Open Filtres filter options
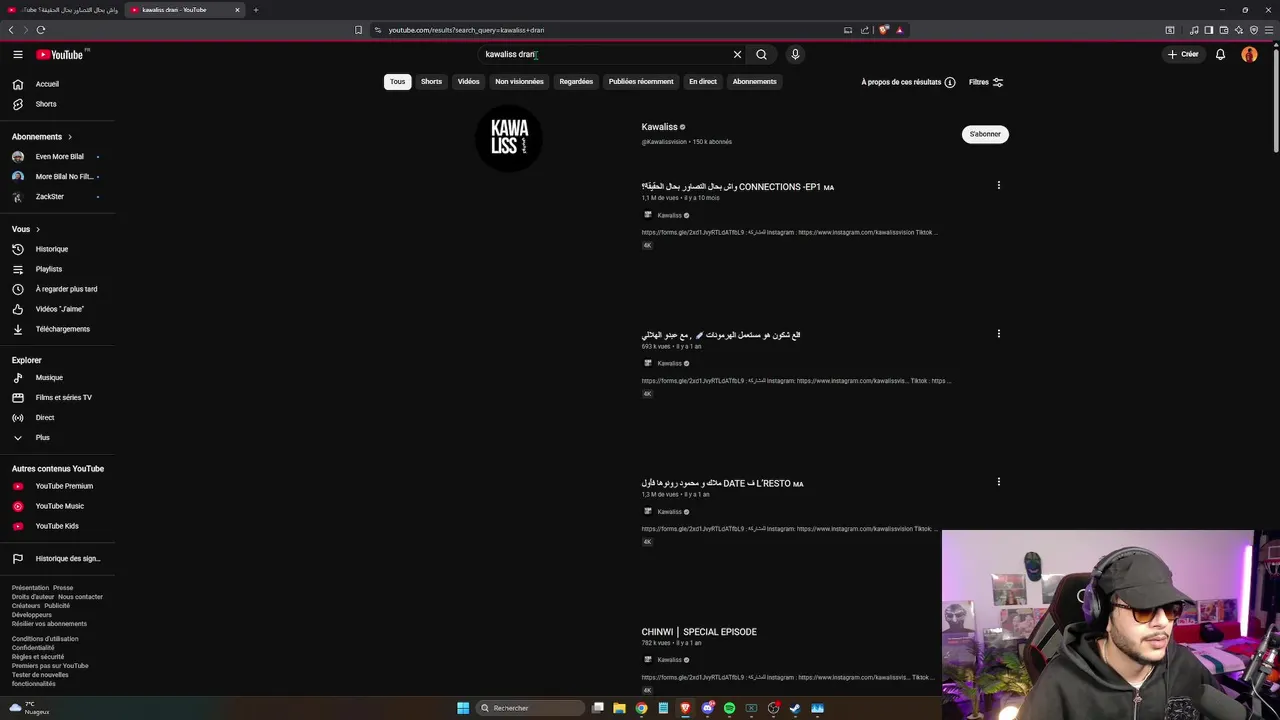The height and width of the screenshot is (720, 1280). (x=986, y=82)
